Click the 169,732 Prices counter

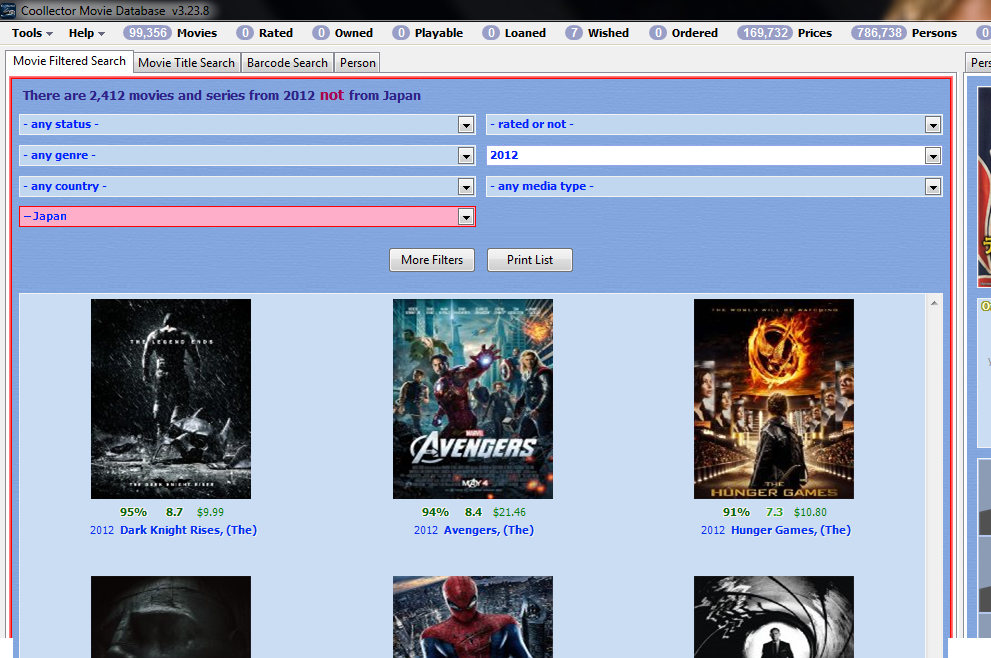click(x=784, y=33)
